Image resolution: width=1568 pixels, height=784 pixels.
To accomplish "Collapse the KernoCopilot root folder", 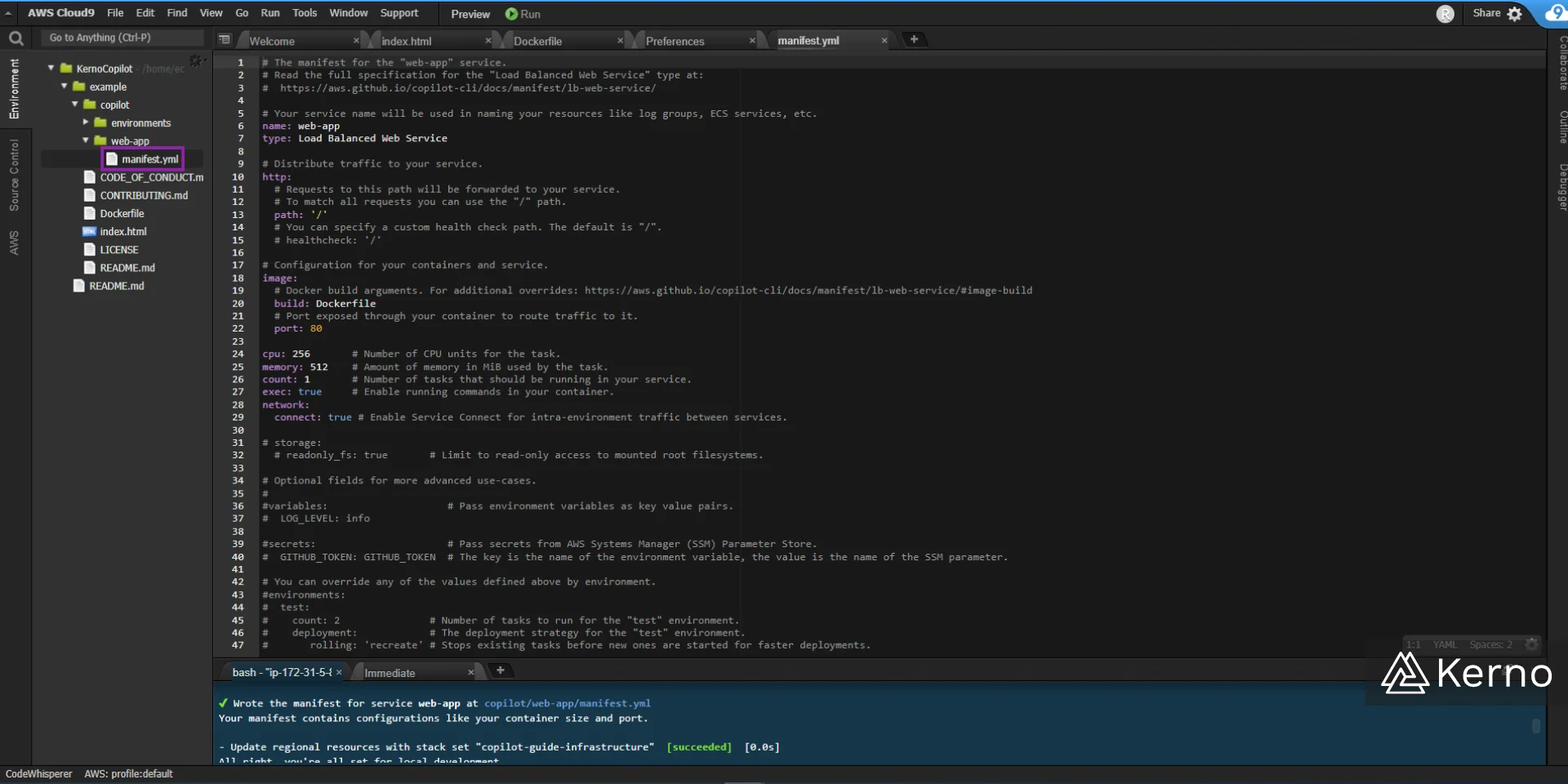I will pos(51,69).
